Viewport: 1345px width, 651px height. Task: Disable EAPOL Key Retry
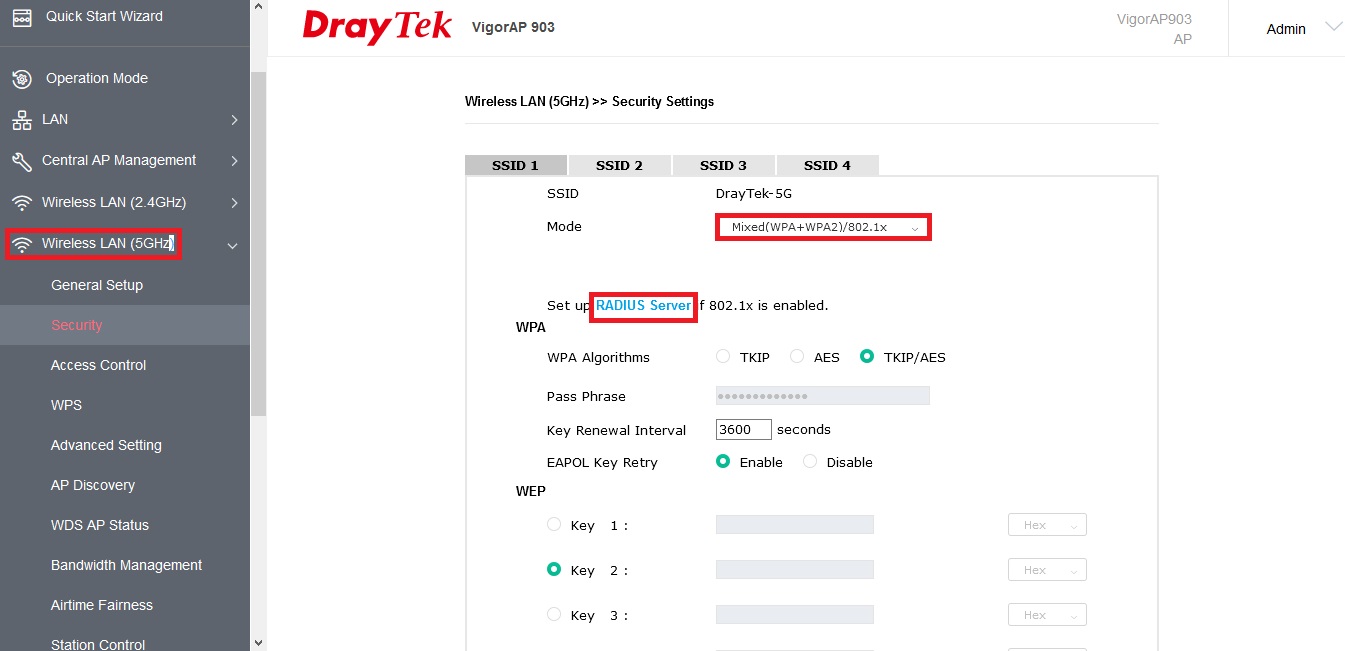tap(810, 462)
